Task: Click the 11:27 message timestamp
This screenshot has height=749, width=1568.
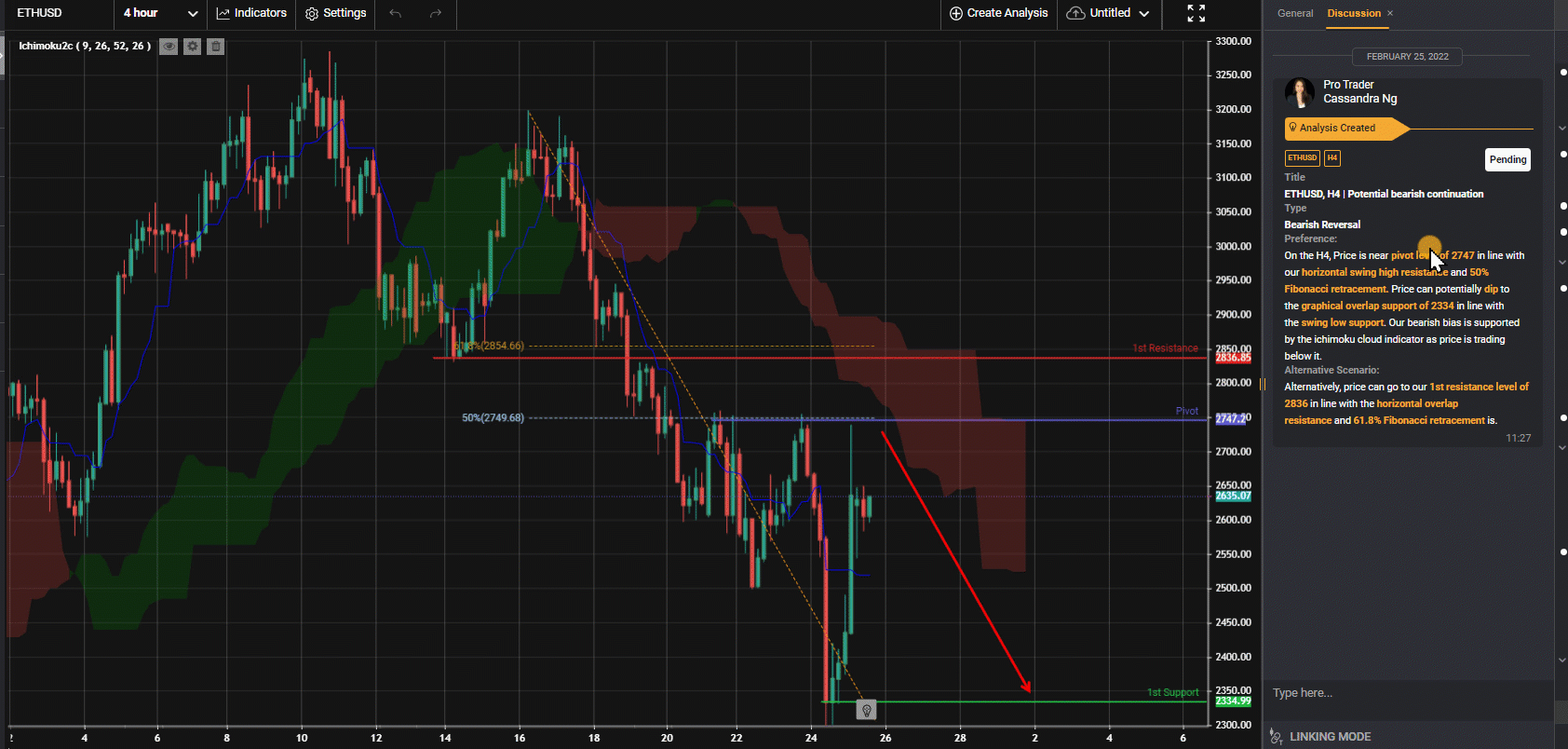Action: pyautogui.click(x=1518, y=438)
